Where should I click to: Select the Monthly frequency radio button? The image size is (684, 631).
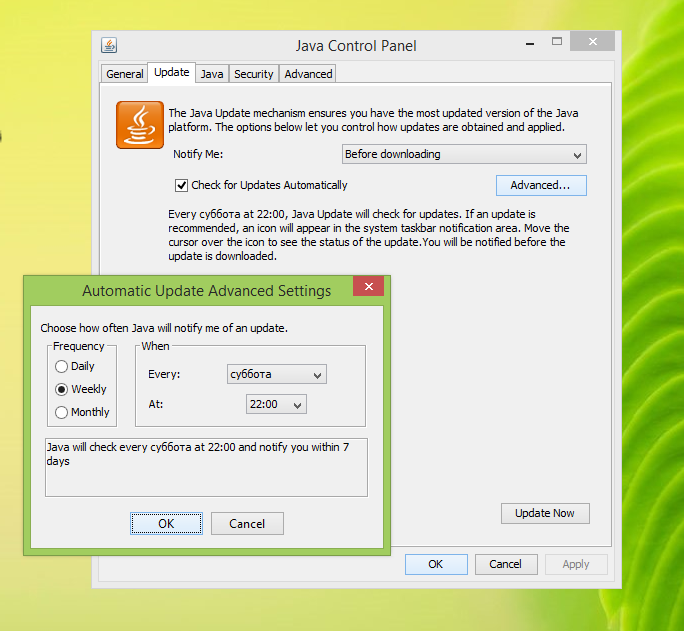point(62,412)
